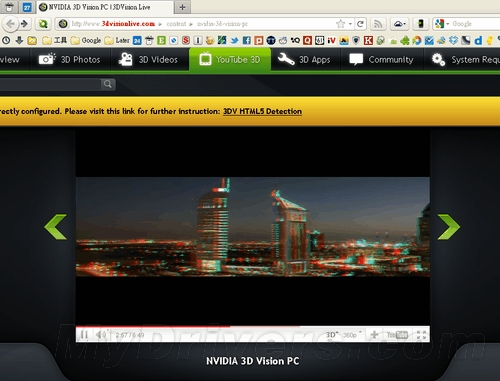Click the site search text field
Screen dimensions: 500x381
coord(50,84)
